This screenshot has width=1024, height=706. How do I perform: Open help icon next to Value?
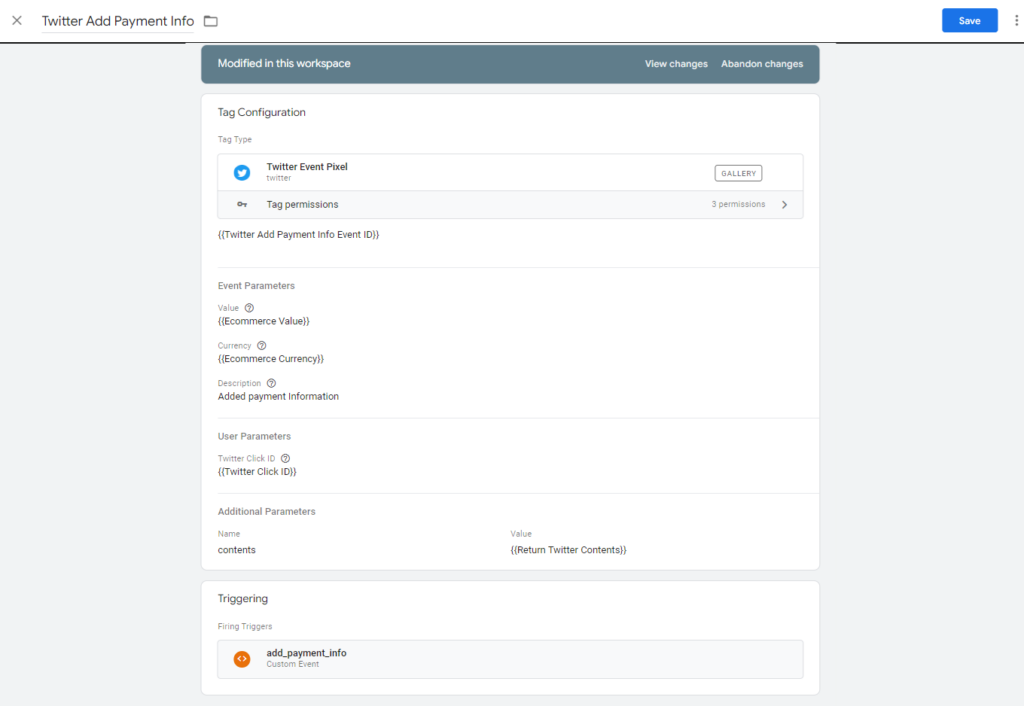[249, 308]
